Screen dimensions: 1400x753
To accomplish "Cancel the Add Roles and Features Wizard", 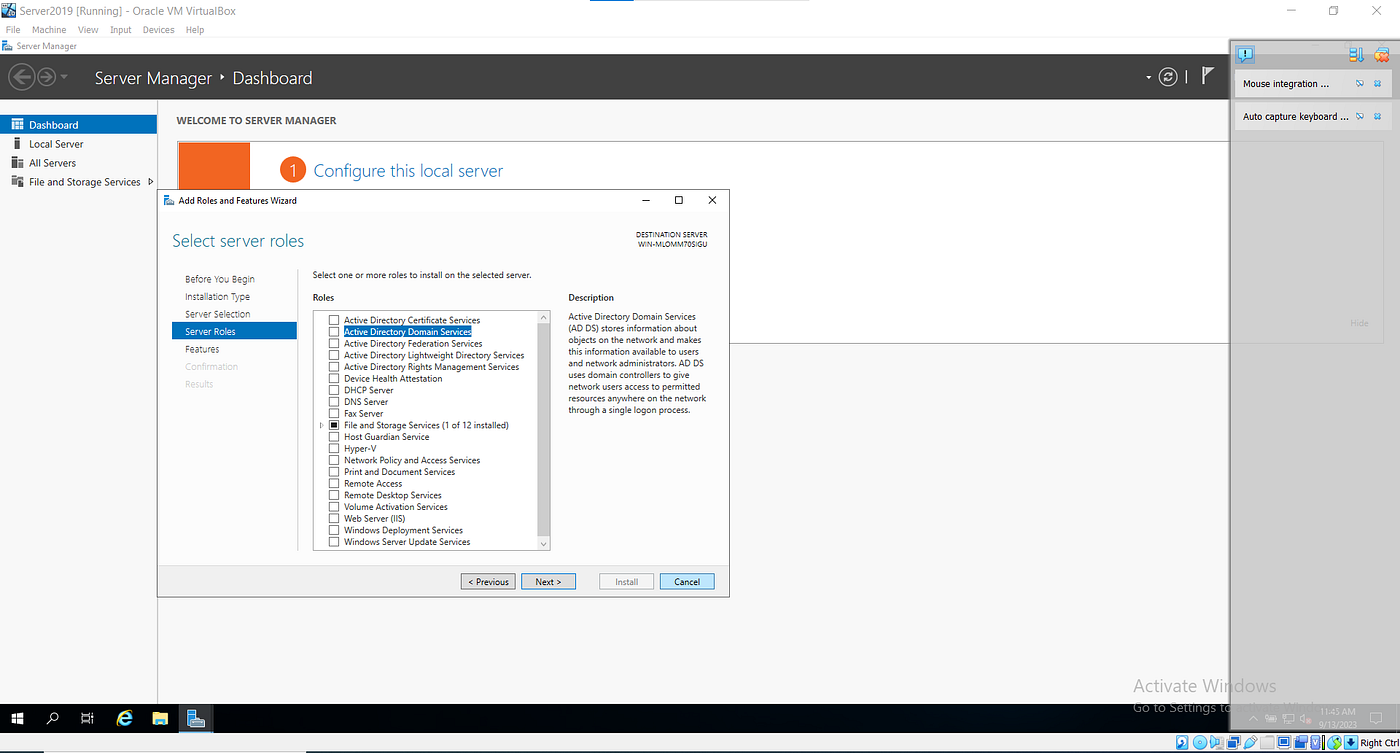I will (x=687, y=581).
